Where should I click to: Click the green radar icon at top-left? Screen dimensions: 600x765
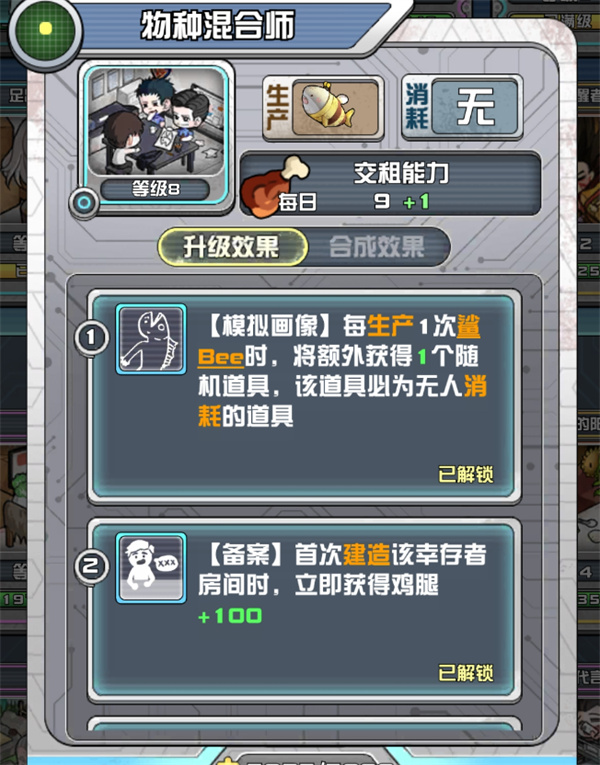tap(45, 30)
